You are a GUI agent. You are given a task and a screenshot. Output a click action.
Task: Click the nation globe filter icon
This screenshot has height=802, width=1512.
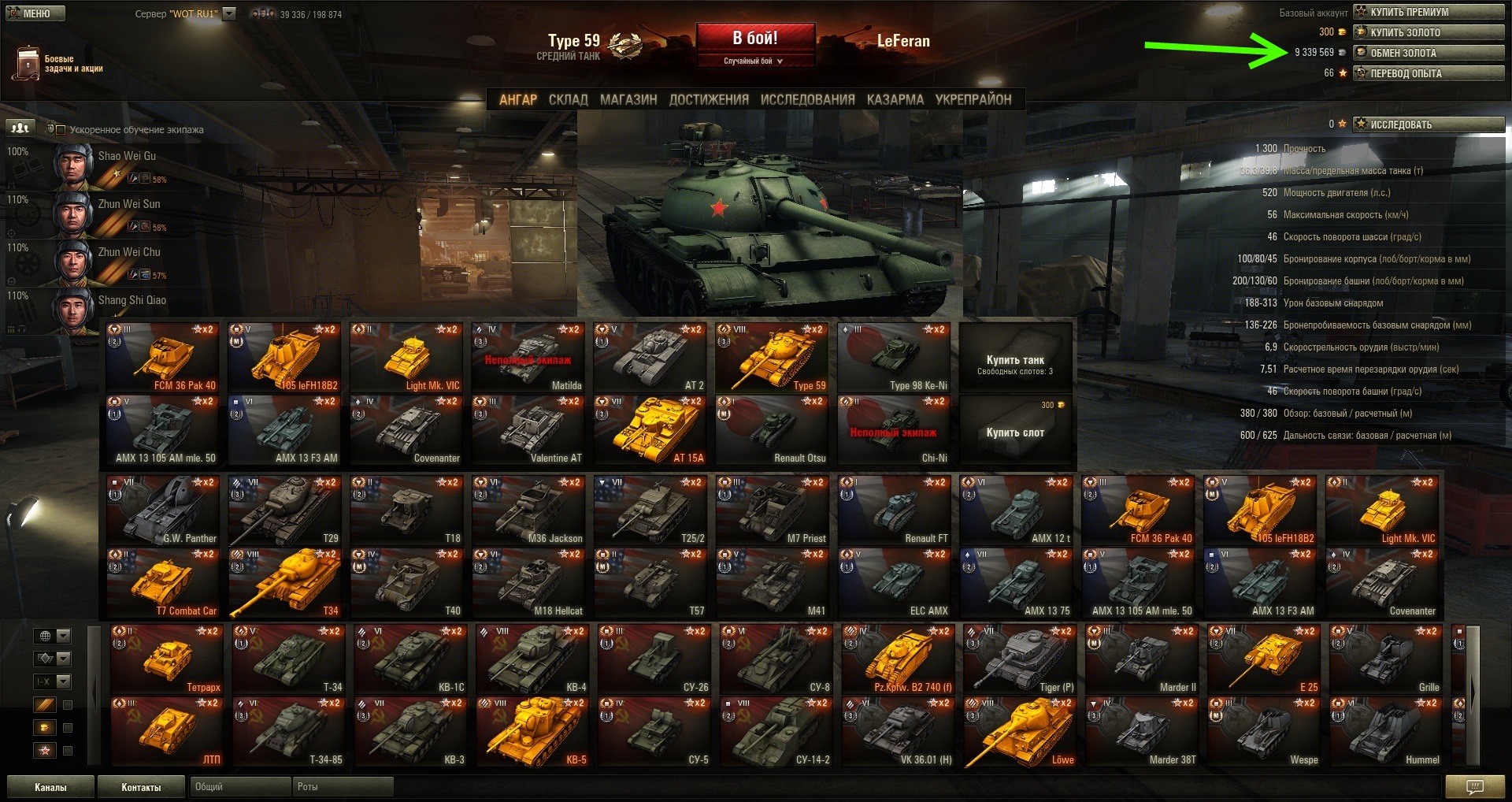tap(46, 636)
